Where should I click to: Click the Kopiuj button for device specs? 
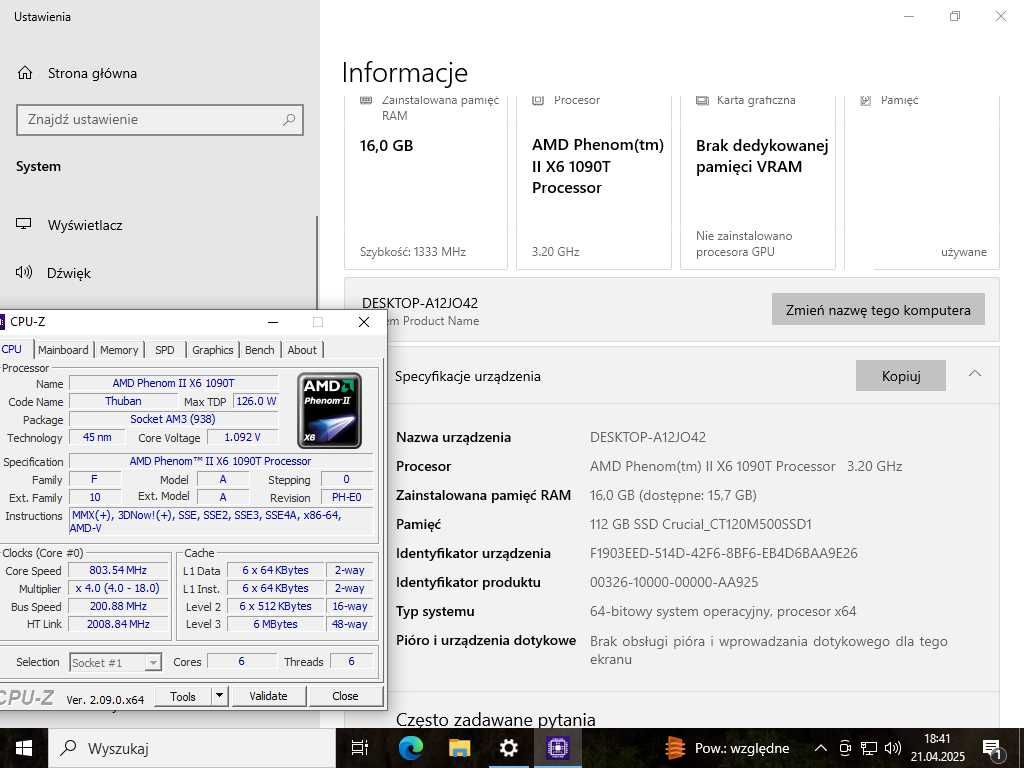[x=901, y=376]
